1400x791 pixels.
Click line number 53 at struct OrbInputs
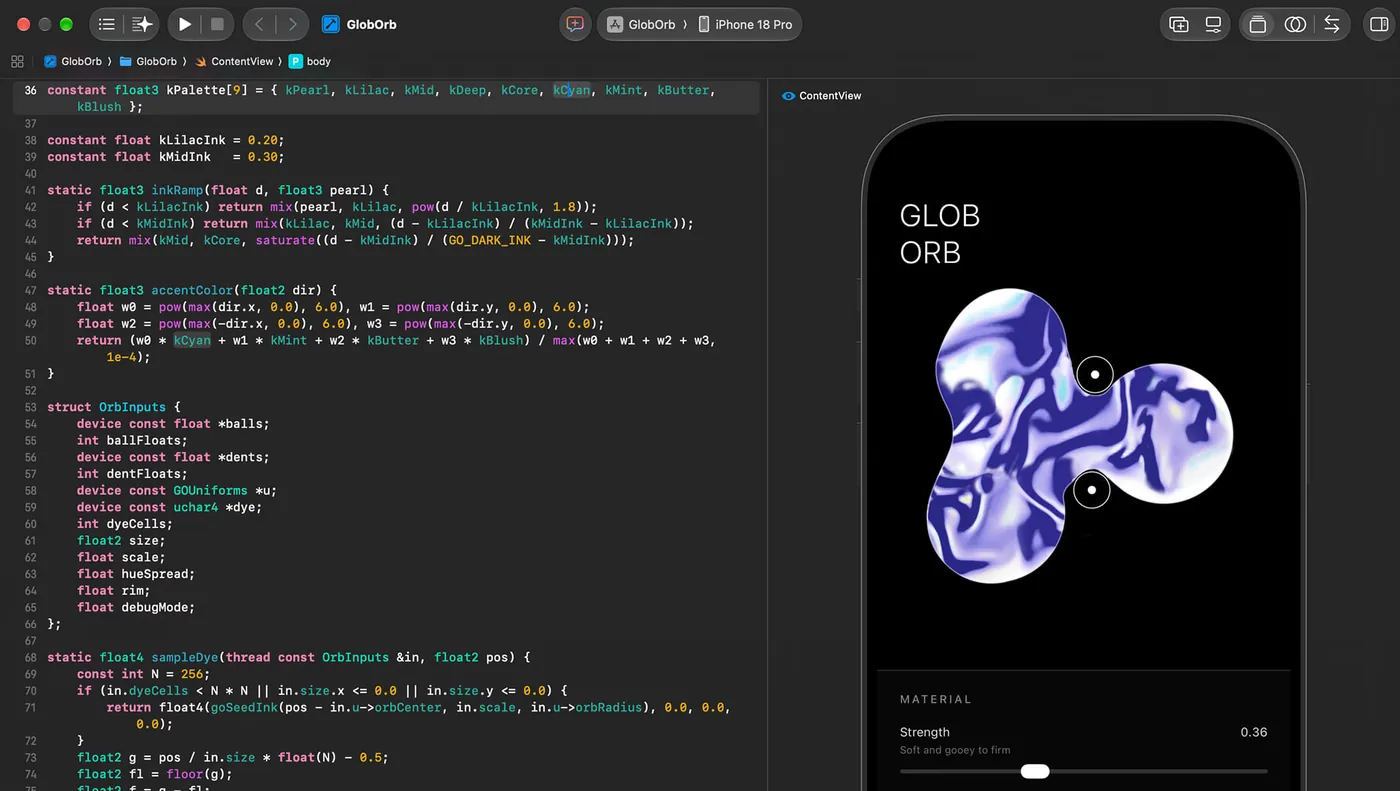30,407
